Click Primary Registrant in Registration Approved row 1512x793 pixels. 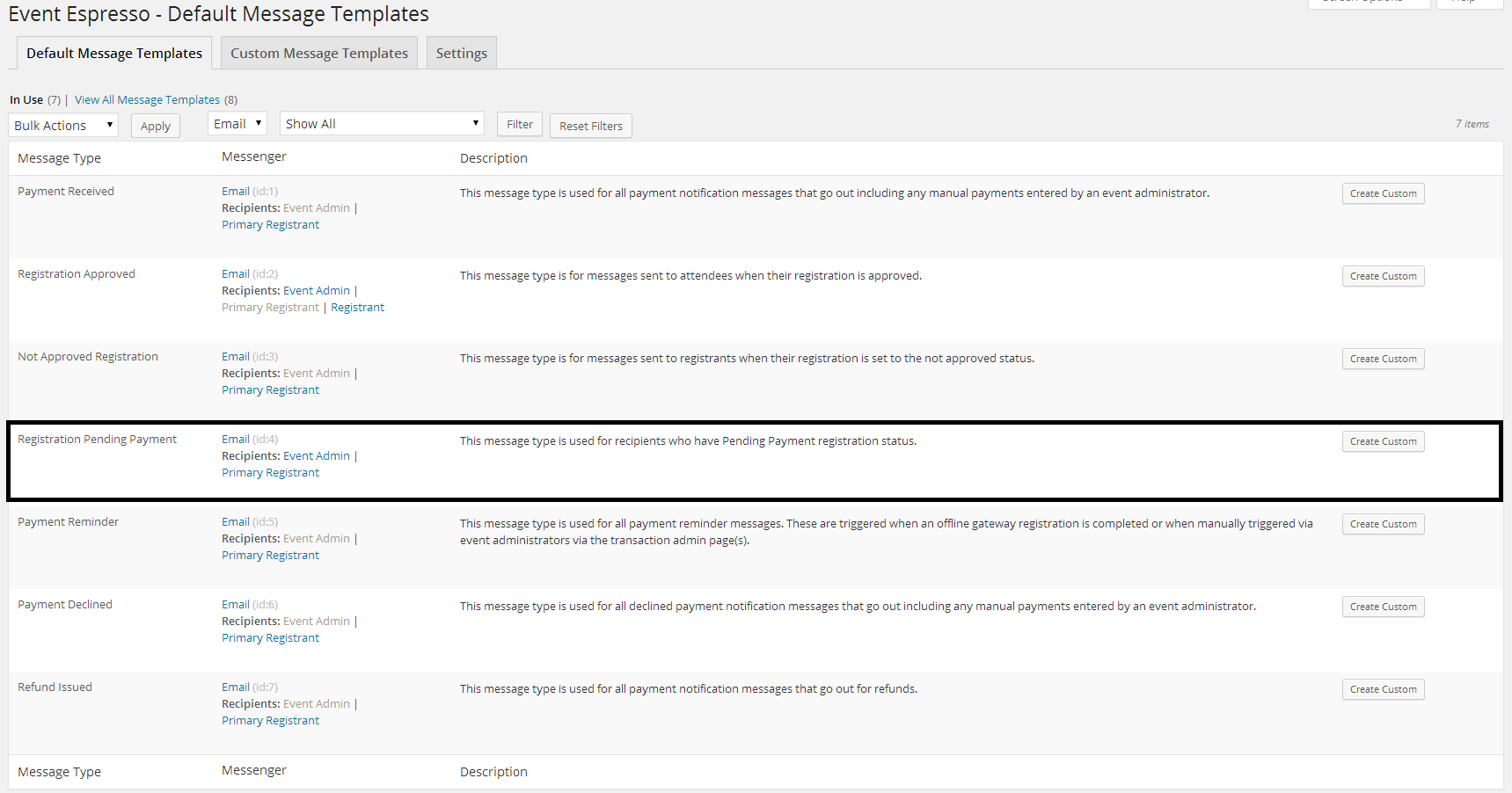point(270,307)
